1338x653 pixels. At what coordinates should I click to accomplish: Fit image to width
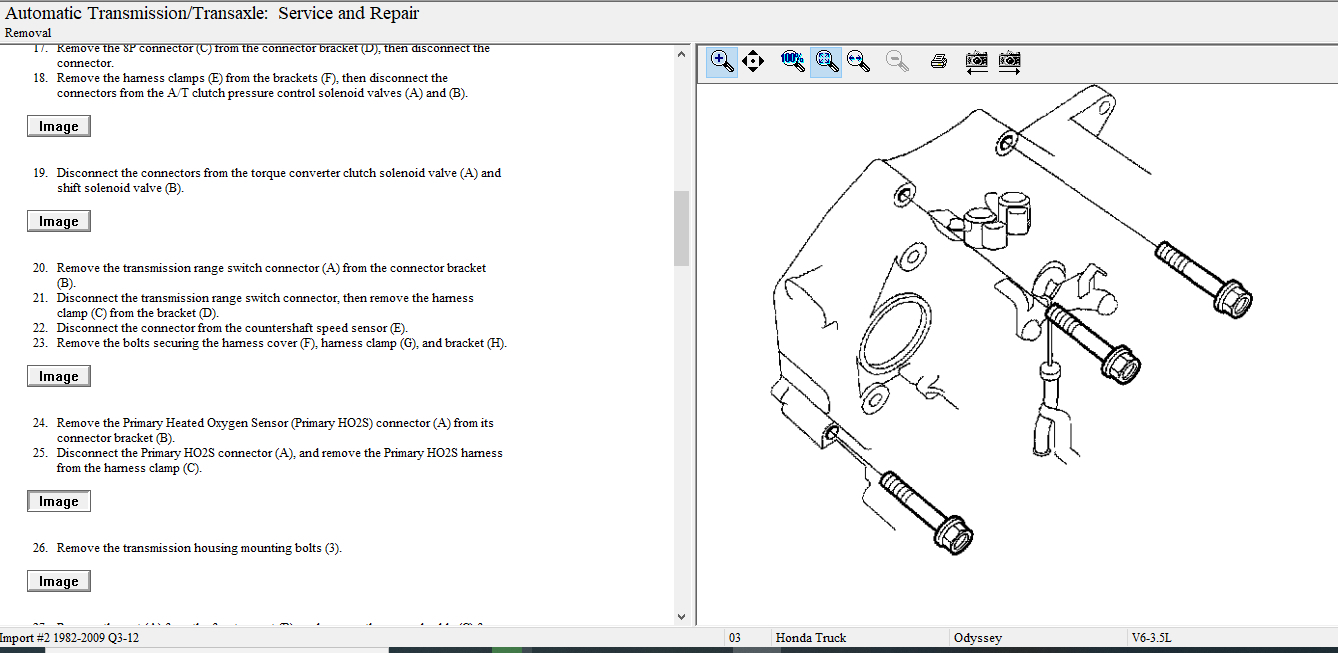click(858, 61)
